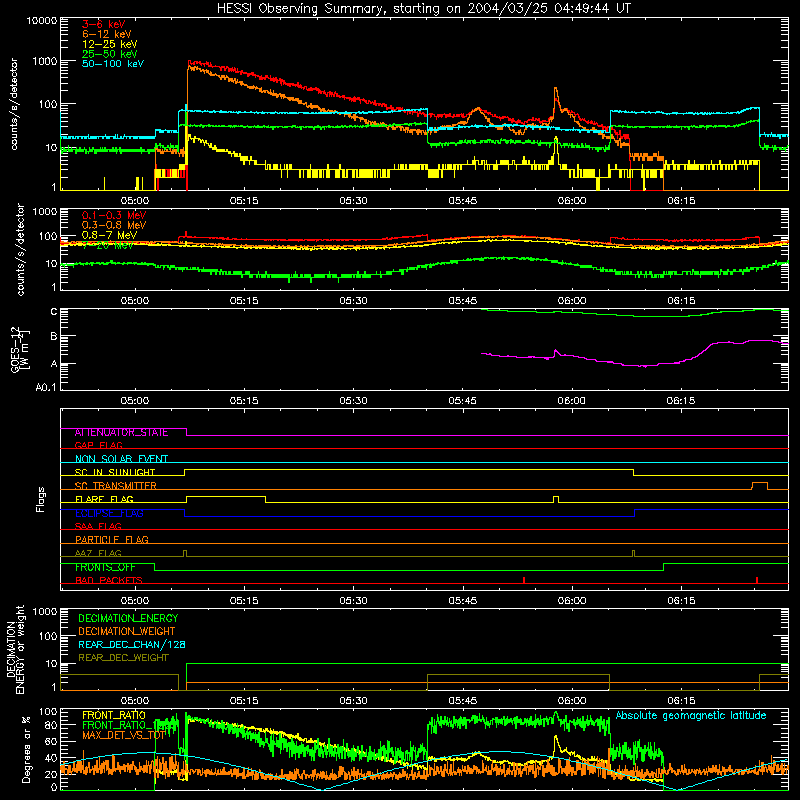Select the ECLIPSE_FLAG label

pyautogui.click(x=109, y=513)
